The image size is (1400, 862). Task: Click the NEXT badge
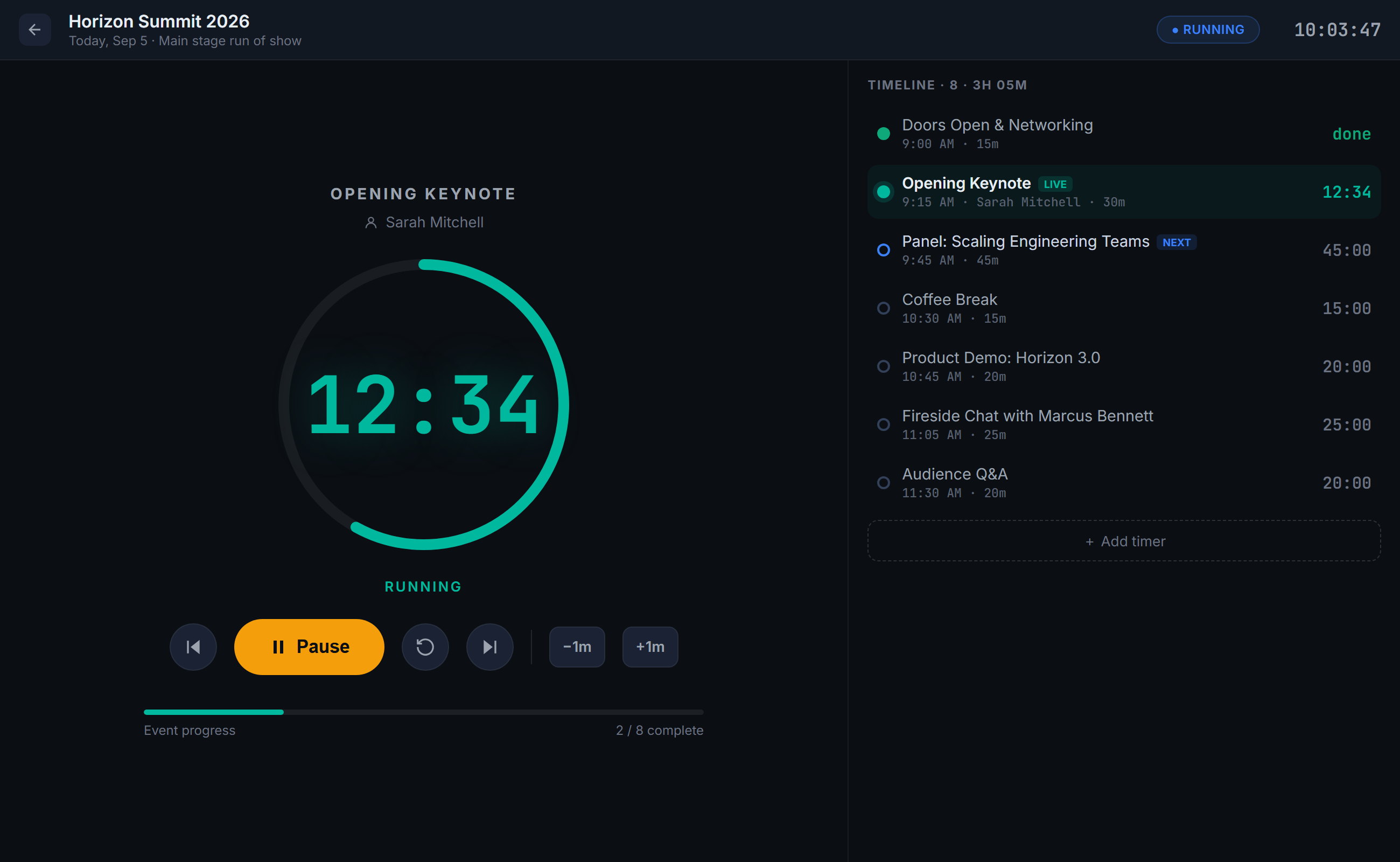coord(1176,242)
